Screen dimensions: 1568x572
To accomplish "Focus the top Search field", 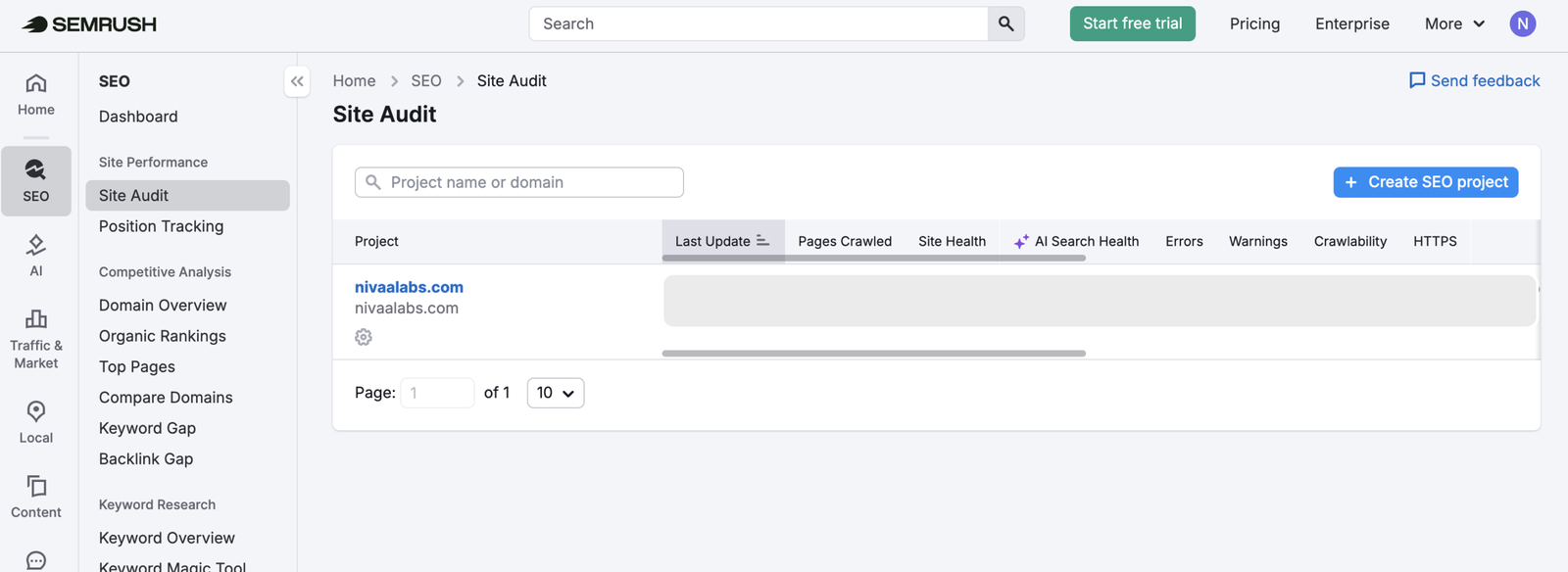I will pos(759,24).
